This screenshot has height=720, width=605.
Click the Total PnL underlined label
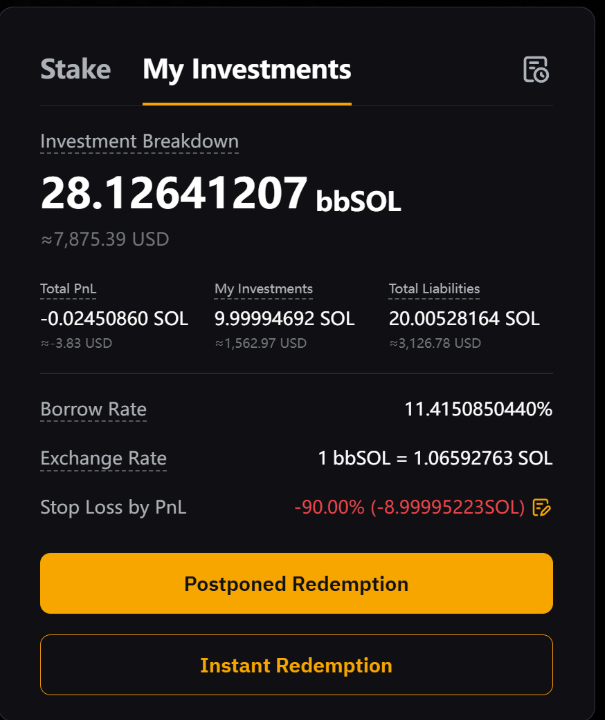point(69,289)
